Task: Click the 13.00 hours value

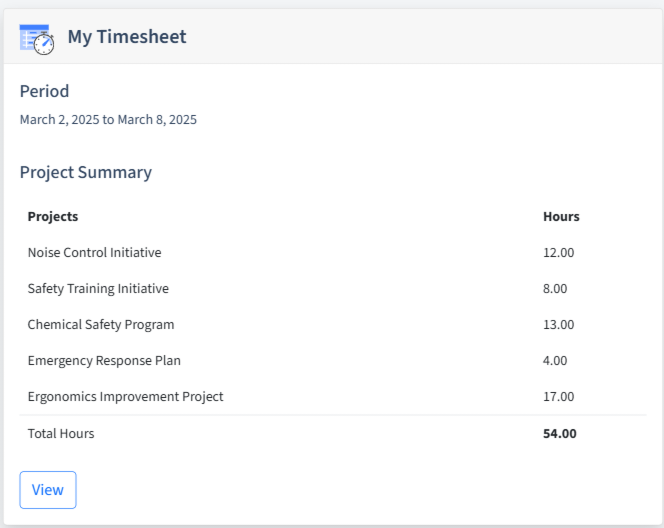Action: 559,324
